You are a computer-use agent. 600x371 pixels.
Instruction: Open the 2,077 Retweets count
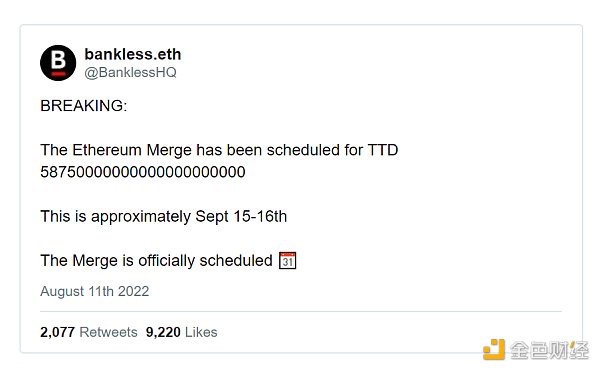[x=89, y=332]
